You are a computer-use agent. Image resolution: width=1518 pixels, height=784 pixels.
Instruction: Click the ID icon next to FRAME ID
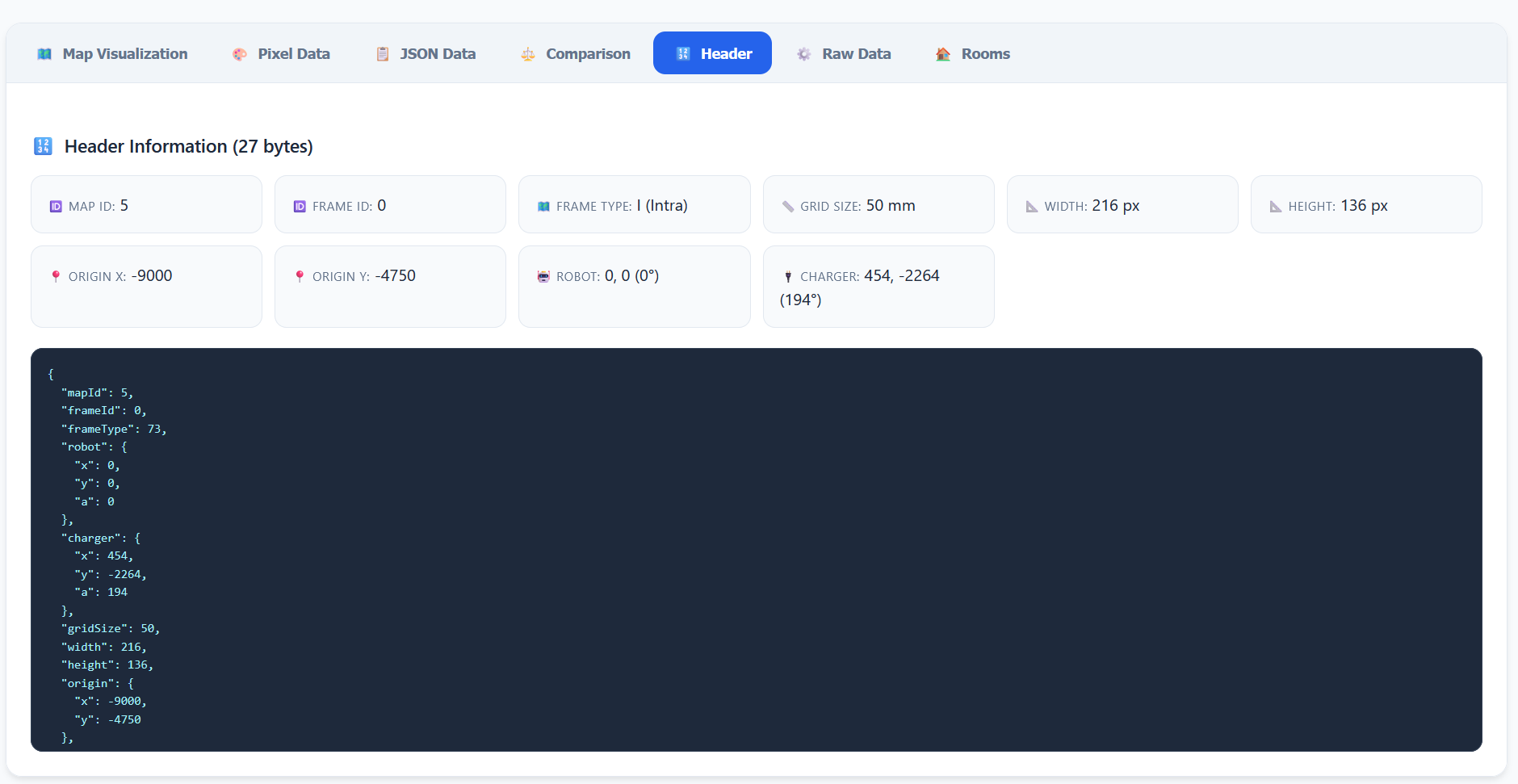click(300, 207)
